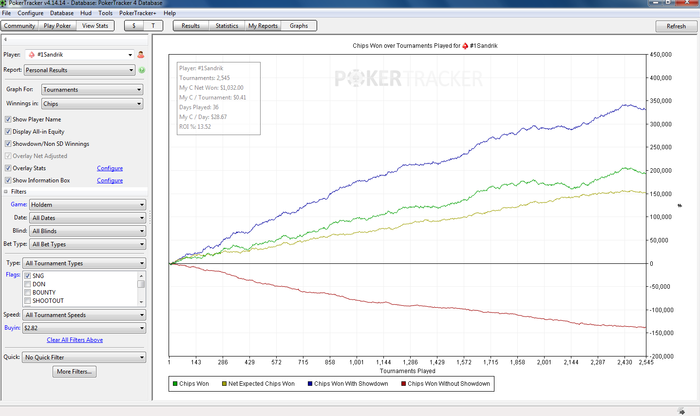Image resolution: width=700 pixels, height=416 pixels.
Task: Click the Chips Won With Showdown legend swatch
Action: [310, 383]
